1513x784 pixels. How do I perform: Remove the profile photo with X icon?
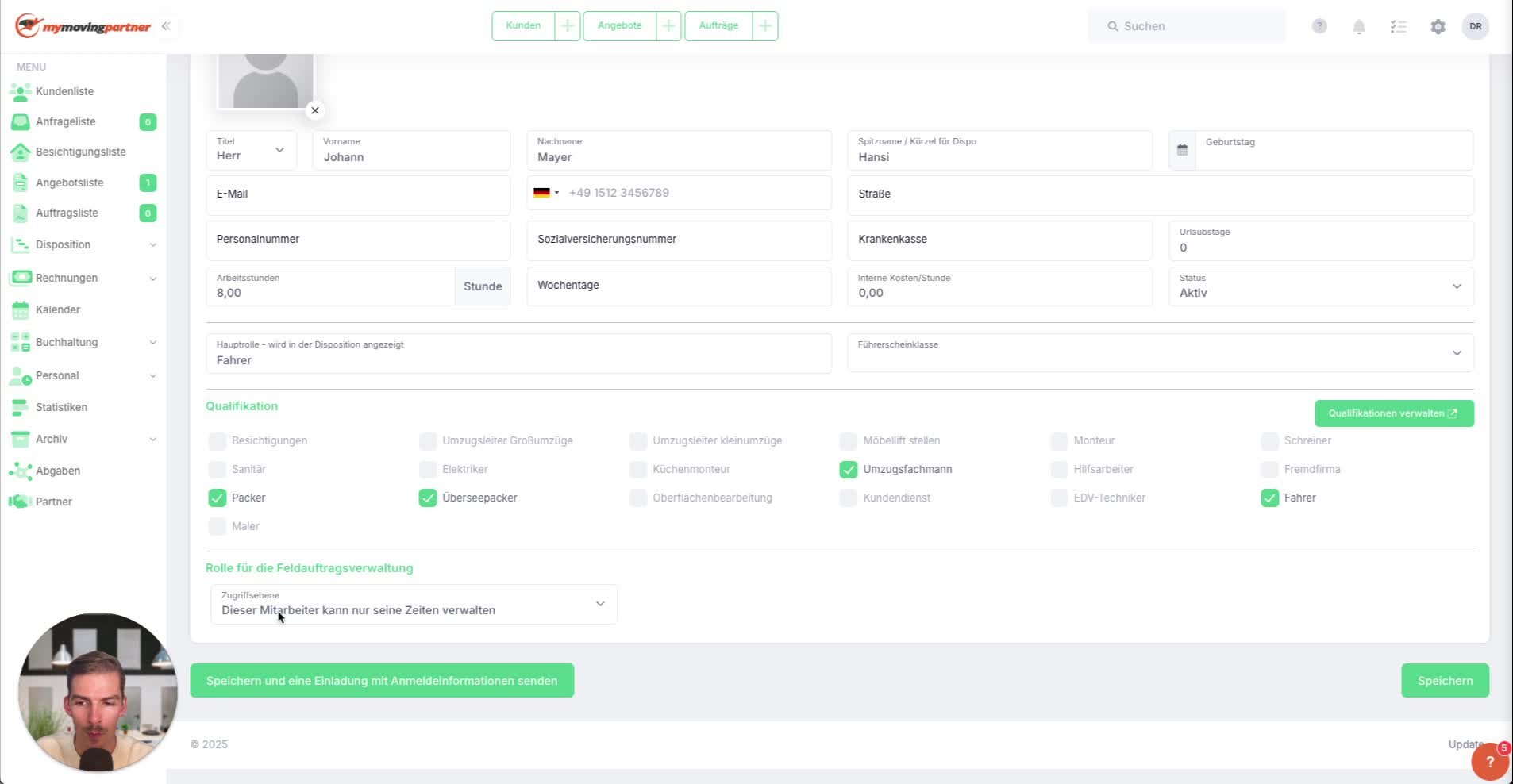point(315,110)
